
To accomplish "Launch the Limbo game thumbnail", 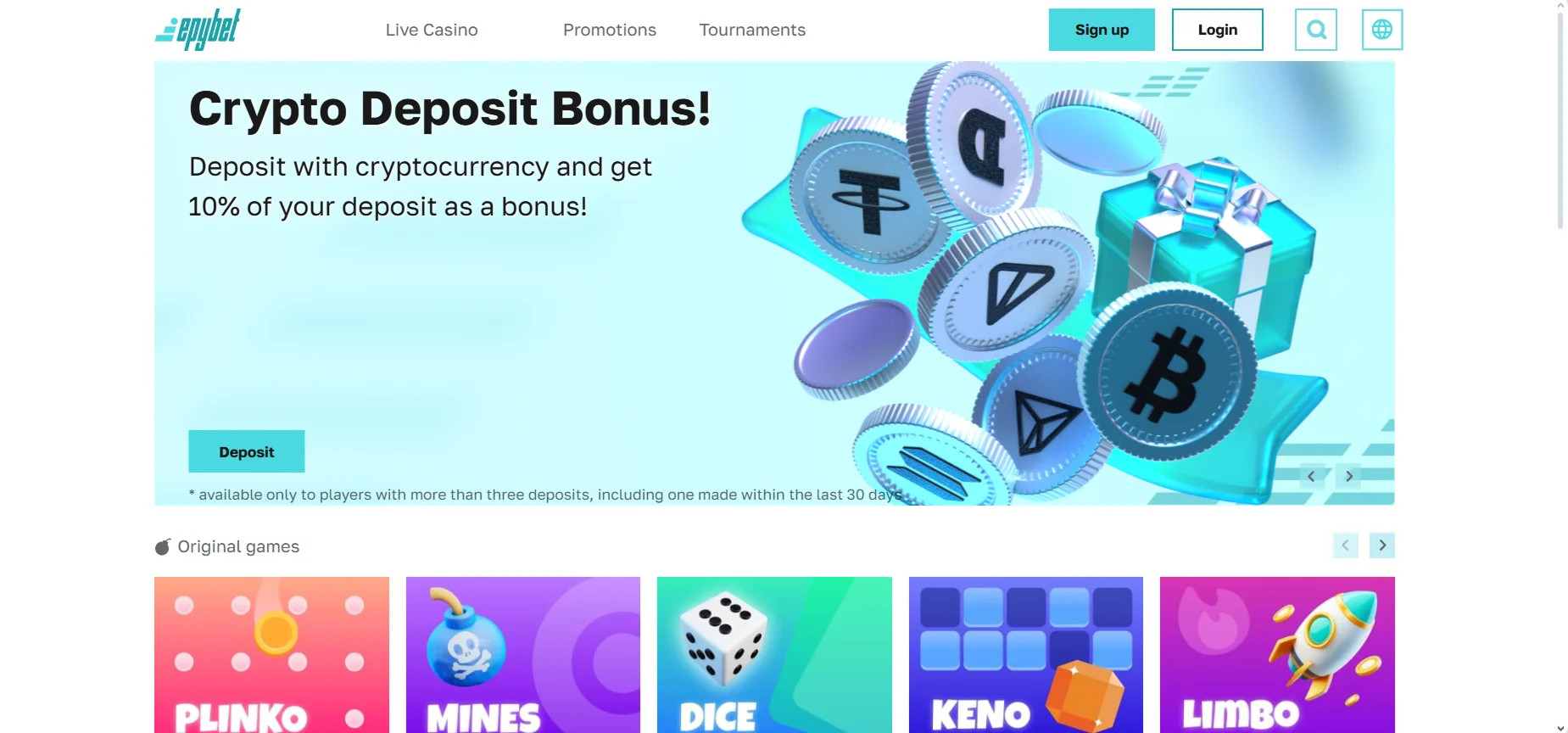I will coord(1277,655).
